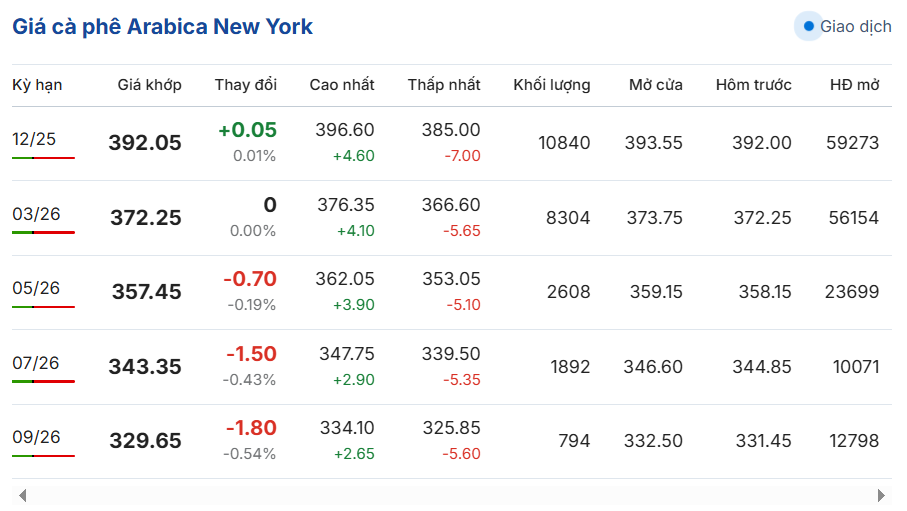Select the Giao dịch trading status label

click(x=855, y=27)
